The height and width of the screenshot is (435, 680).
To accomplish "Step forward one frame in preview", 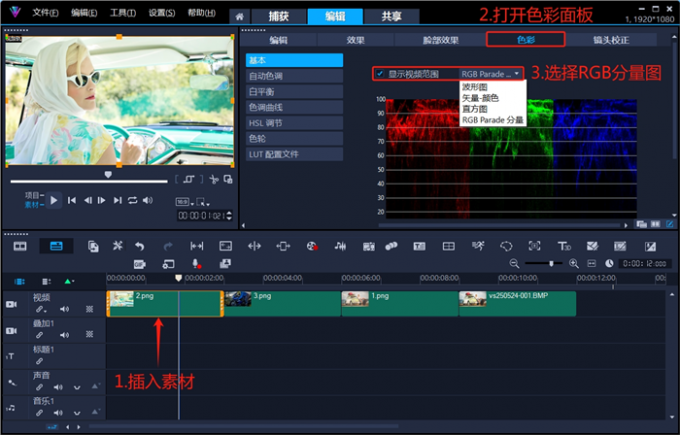I will tap(101, 200).
